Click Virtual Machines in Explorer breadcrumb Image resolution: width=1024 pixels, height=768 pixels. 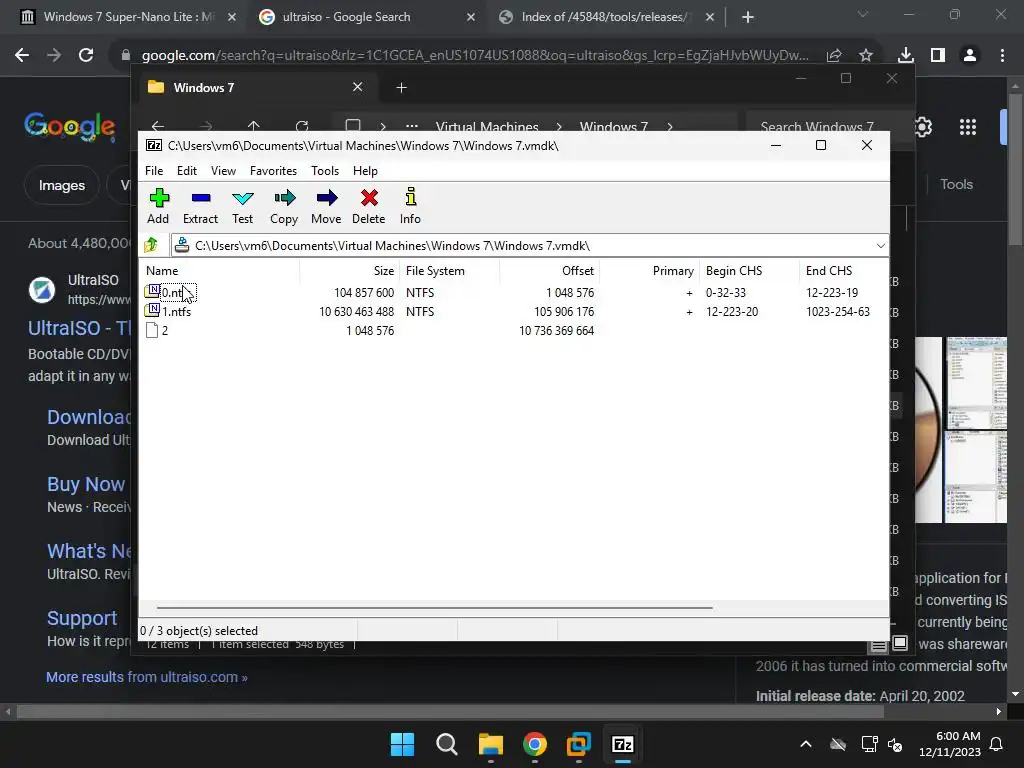coord(487,126)
